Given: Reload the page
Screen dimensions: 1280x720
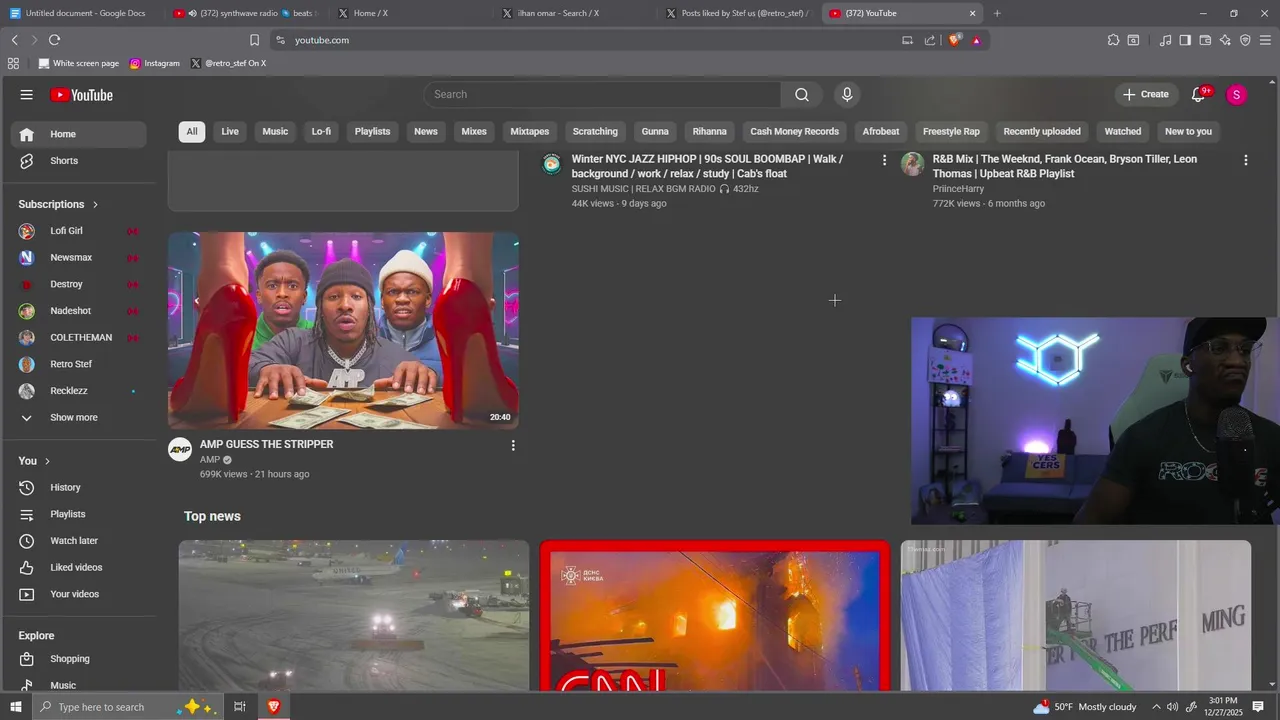Looking at the screenshot, I should [x=54, y=40].
